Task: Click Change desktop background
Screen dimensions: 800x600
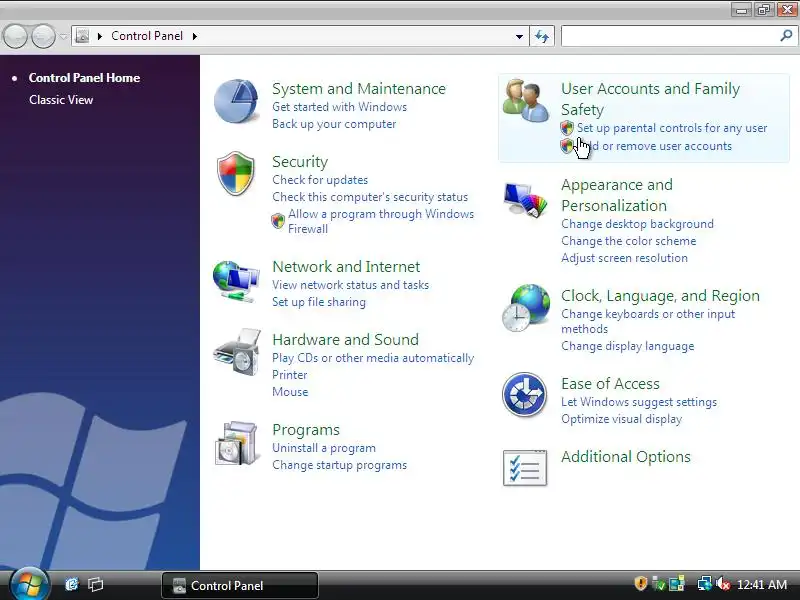Action: (x=637, y=223)
